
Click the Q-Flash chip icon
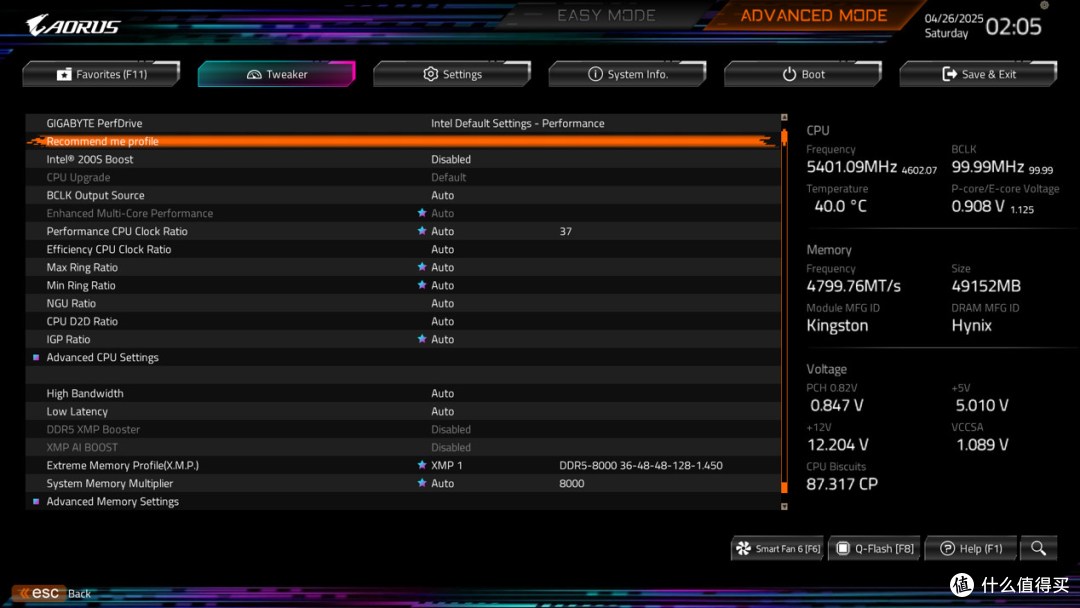(842, 548)
